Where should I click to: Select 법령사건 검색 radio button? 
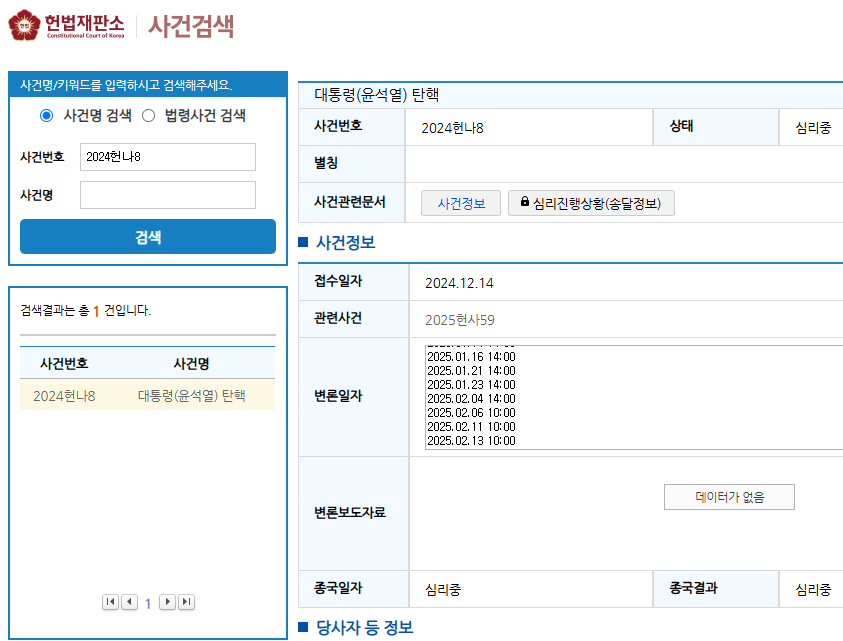click(148, 116)
